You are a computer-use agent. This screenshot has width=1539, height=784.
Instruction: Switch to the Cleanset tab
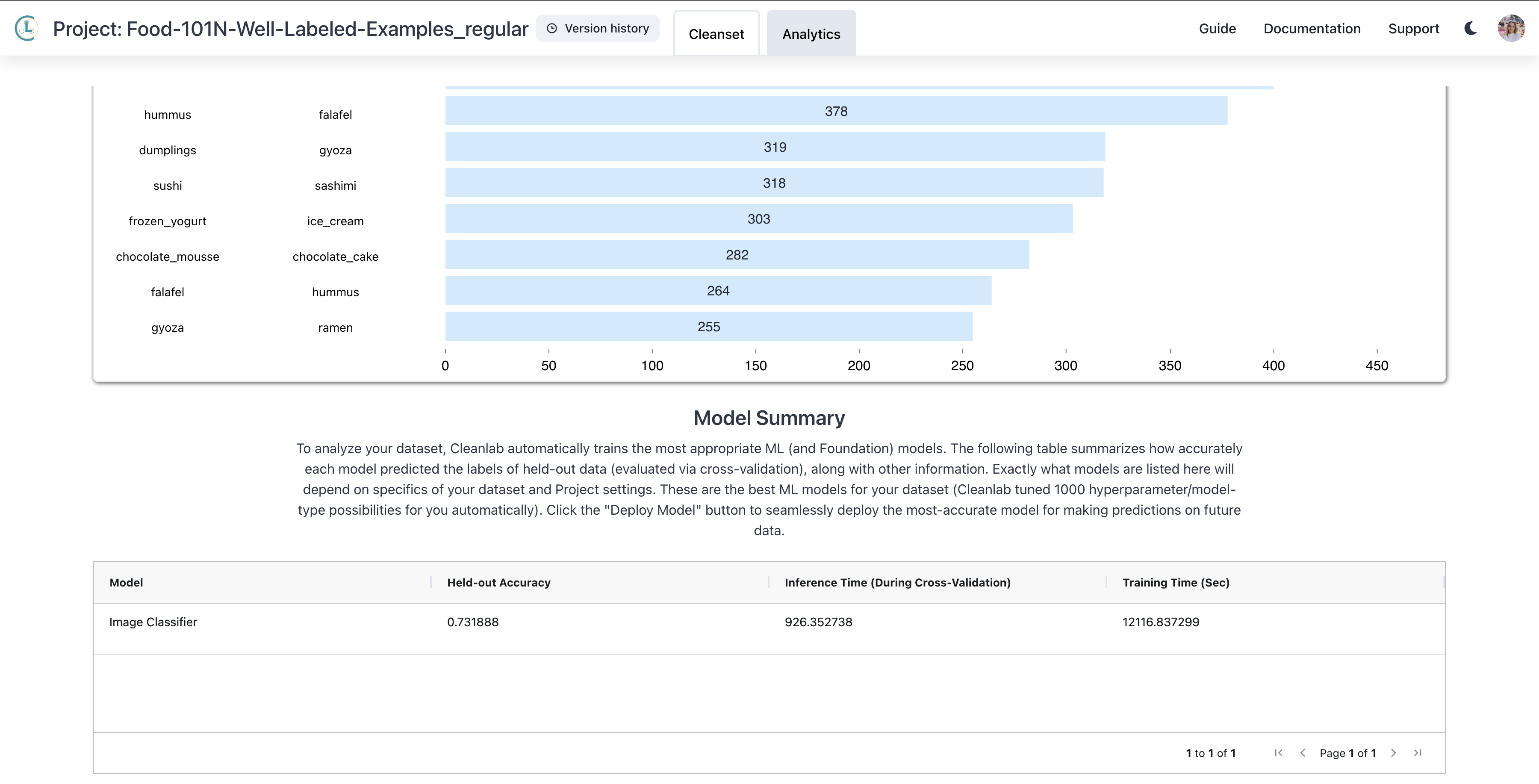(x=716, y=33)
